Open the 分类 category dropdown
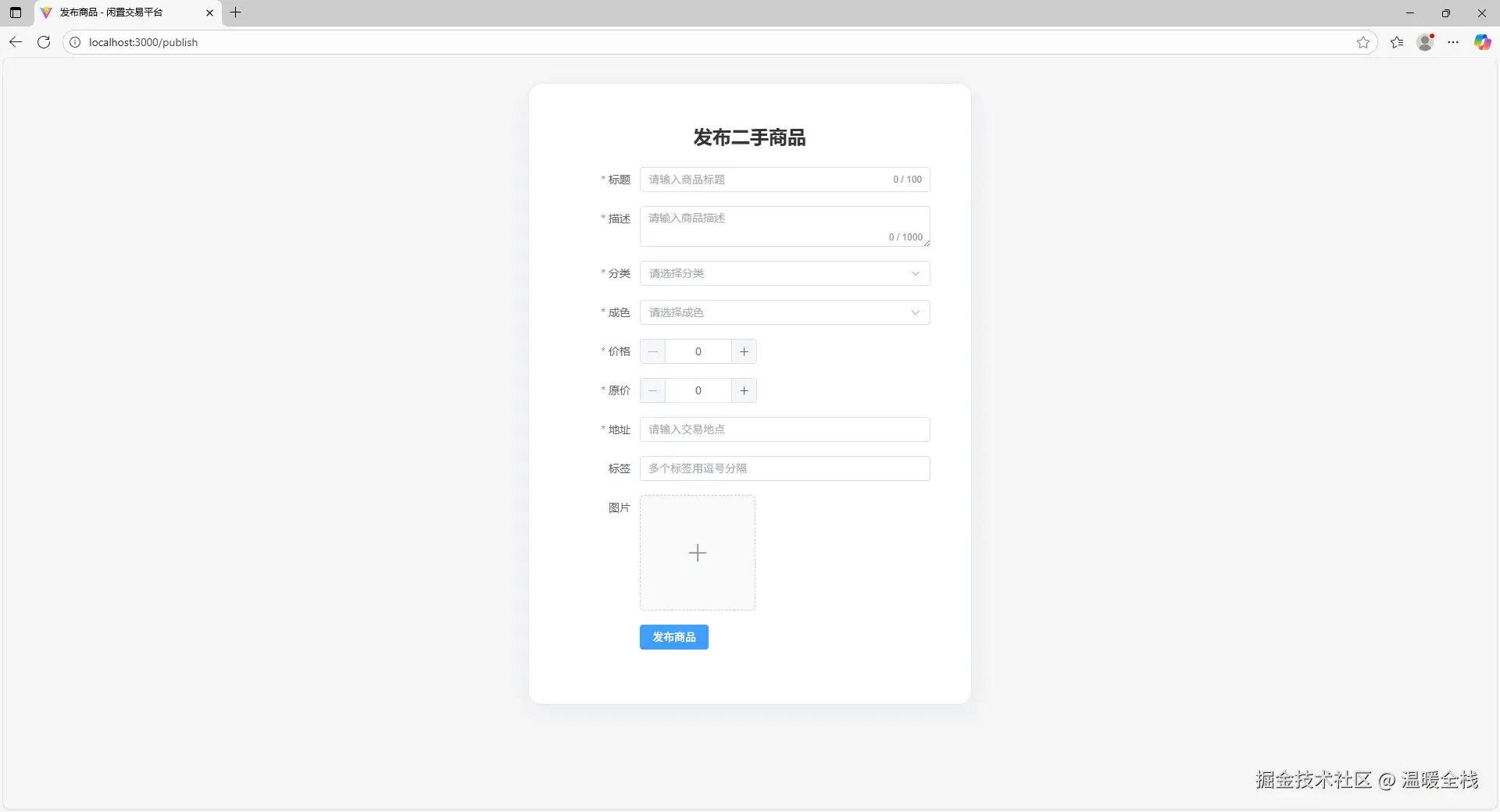The width and height of the screenshot is (1500, 812). [x=784, y=273]
